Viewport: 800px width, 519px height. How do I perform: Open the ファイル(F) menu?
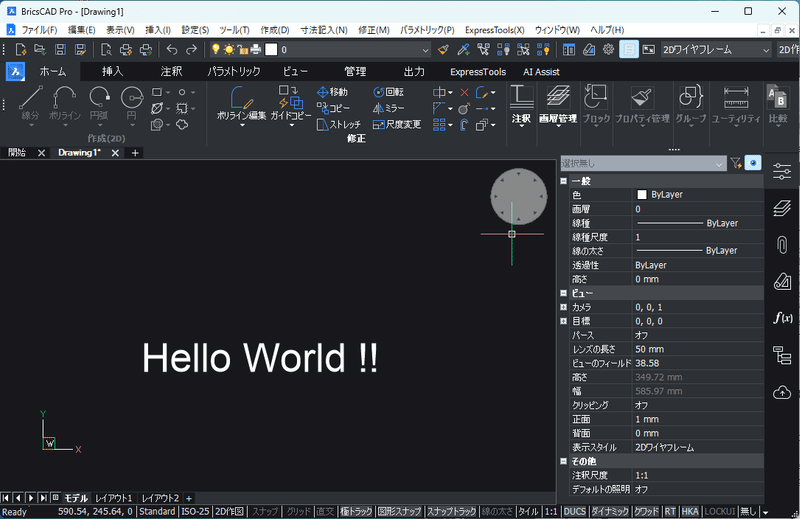click(x=39, y=30)
